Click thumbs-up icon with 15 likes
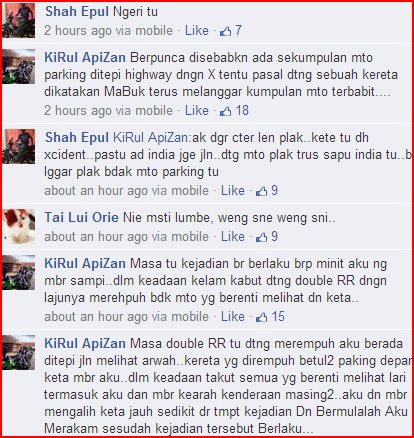 click(262, 317)
